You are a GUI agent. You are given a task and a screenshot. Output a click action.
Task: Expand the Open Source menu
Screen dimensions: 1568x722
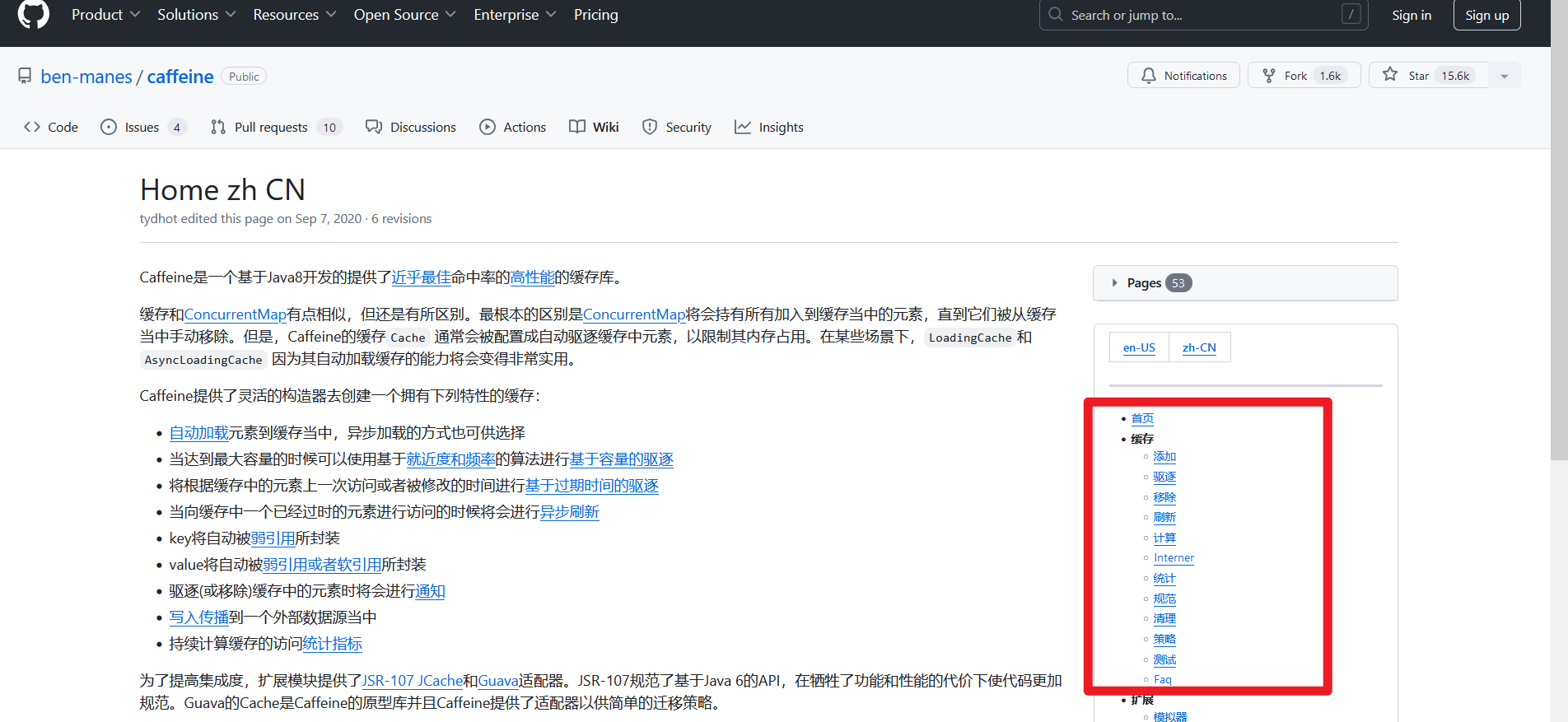[x=404, y=15]
